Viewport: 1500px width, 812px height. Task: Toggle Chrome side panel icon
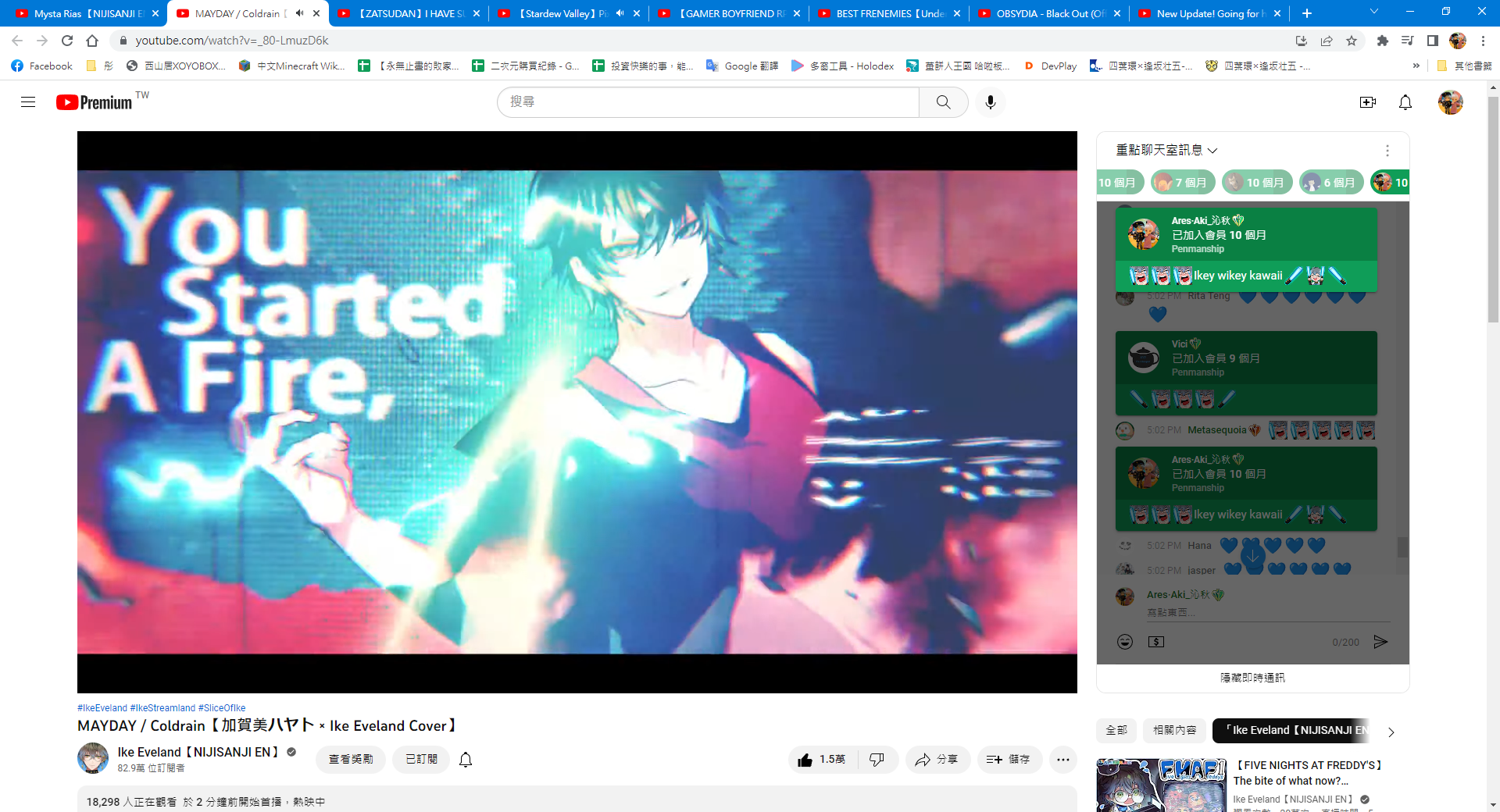pyautogui.click(x=1432, y=41)
